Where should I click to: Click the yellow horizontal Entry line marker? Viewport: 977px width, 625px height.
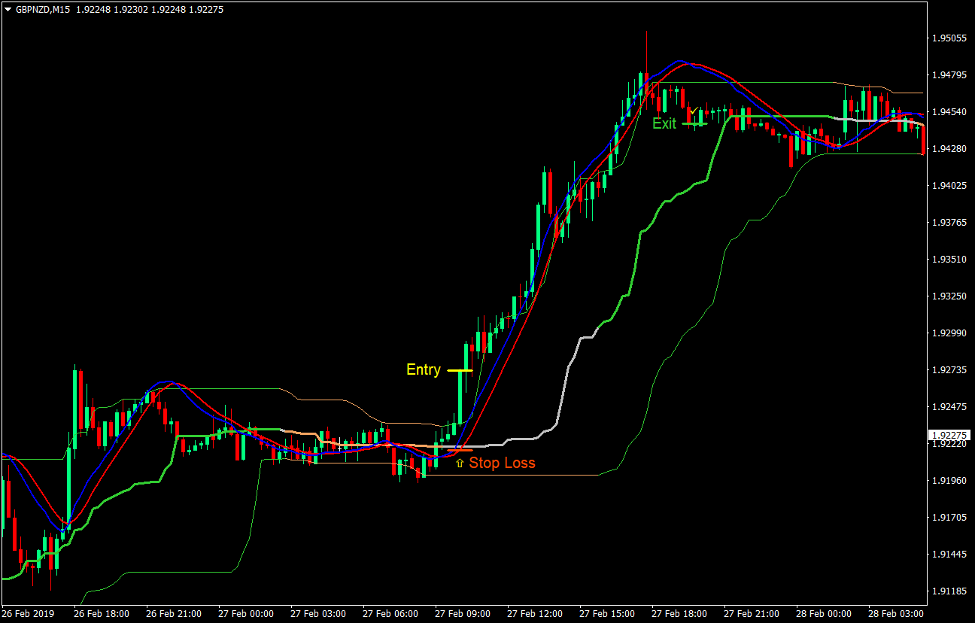(x=459, y=370)
